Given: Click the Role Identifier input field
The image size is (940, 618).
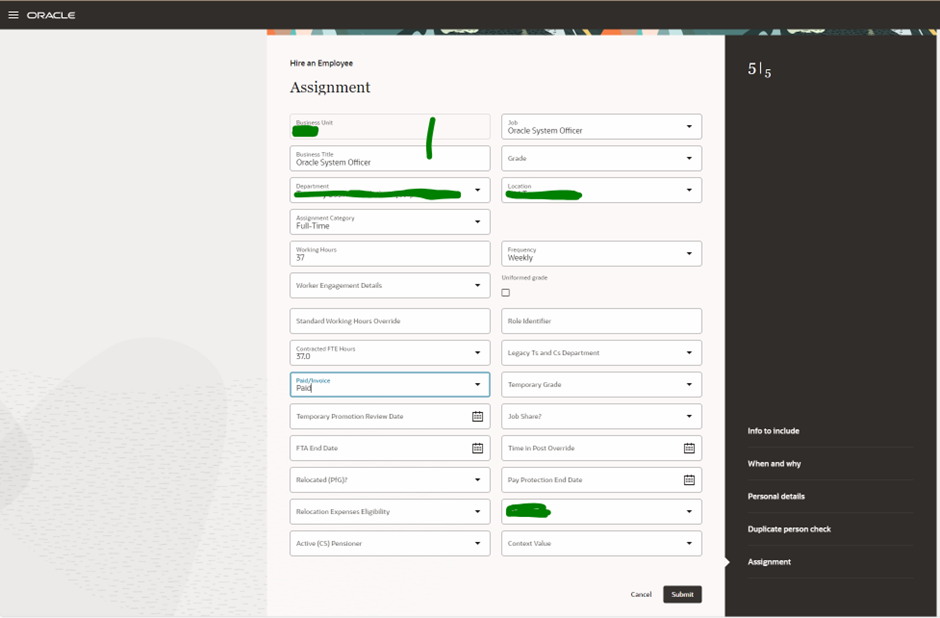Looking at the screenshot, I should click(601, 320).
